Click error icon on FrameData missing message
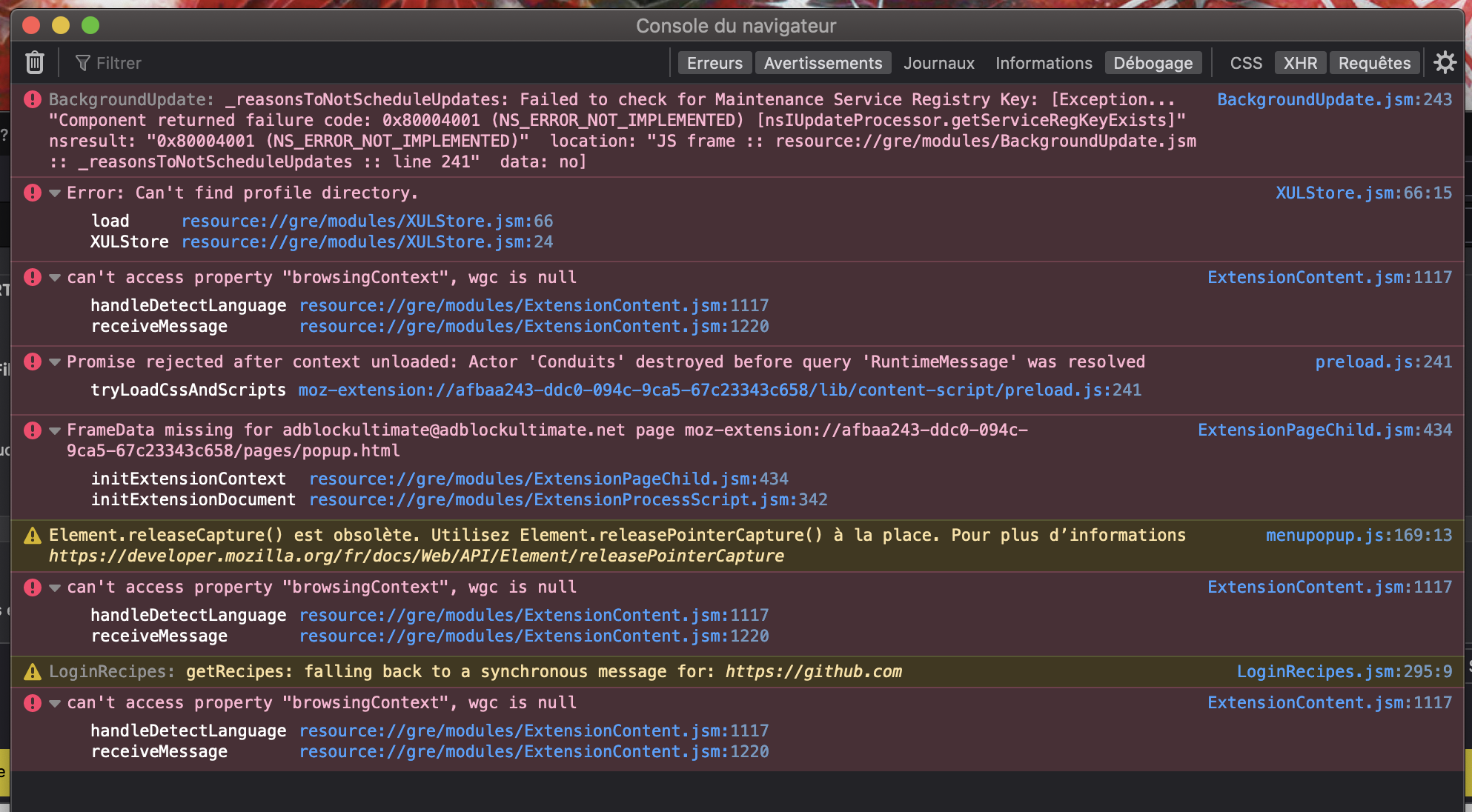 [x=33, y=430]
